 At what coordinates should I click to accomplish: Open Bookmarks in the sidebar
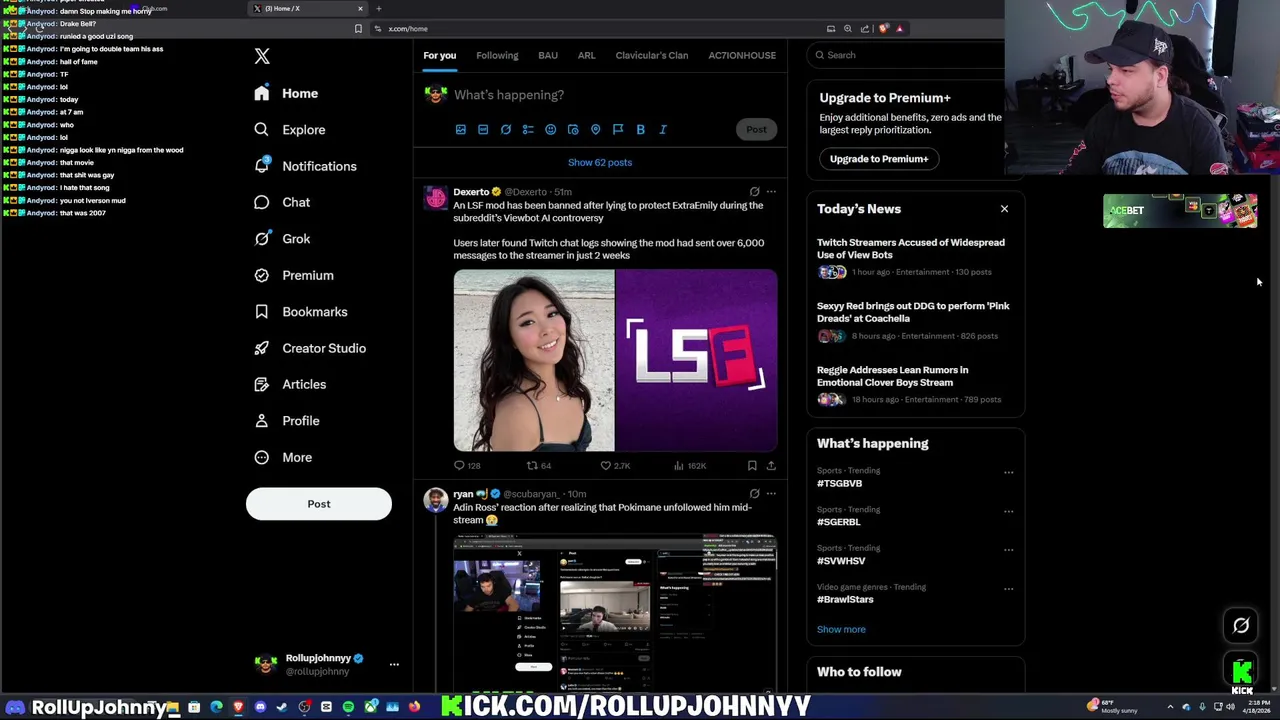click(301, 312)
